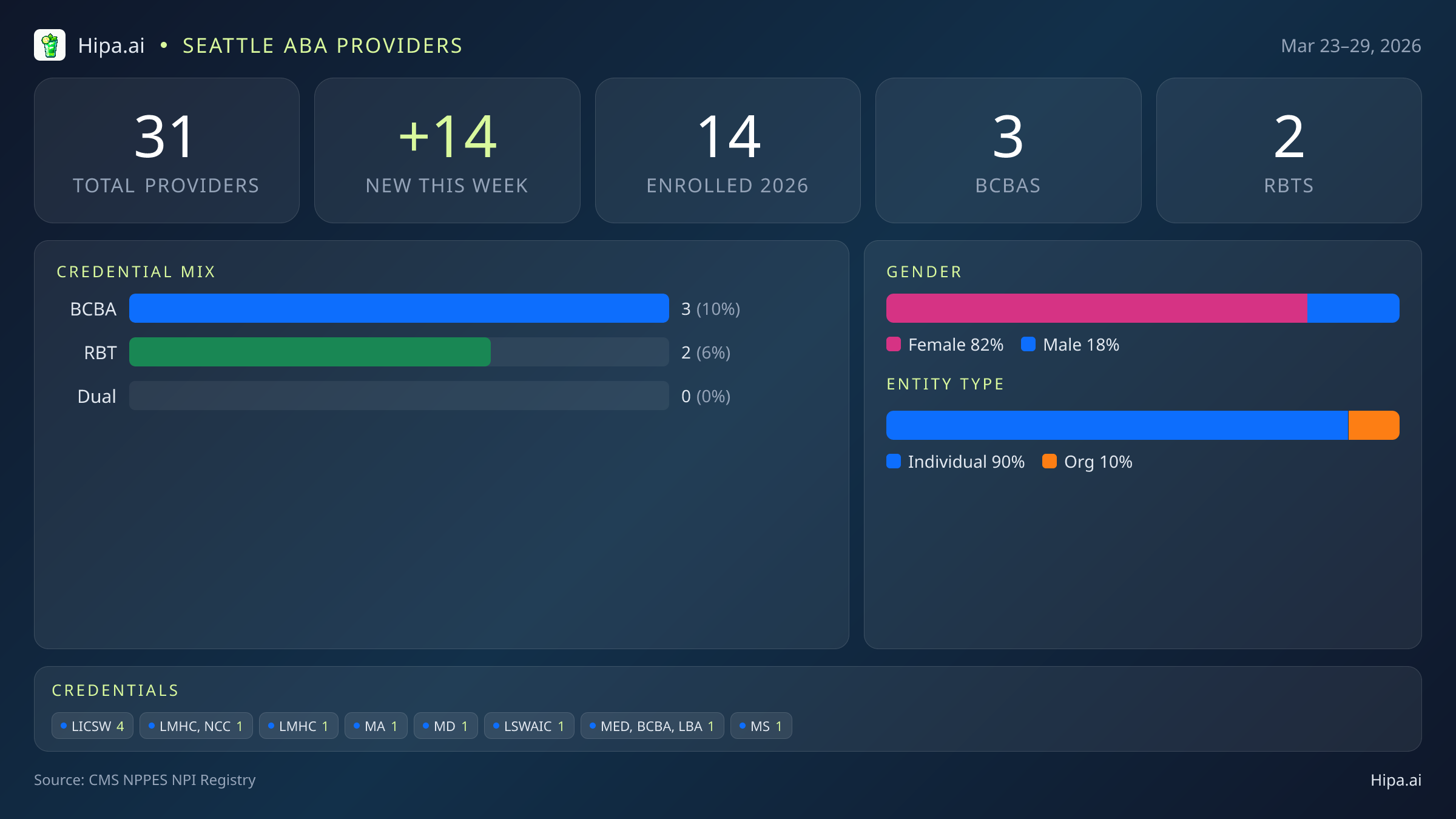This screenshot has width=1456, height=819.
Task: Open the Enrolled 2026 stat card
Action: click(x=727, y=150)
